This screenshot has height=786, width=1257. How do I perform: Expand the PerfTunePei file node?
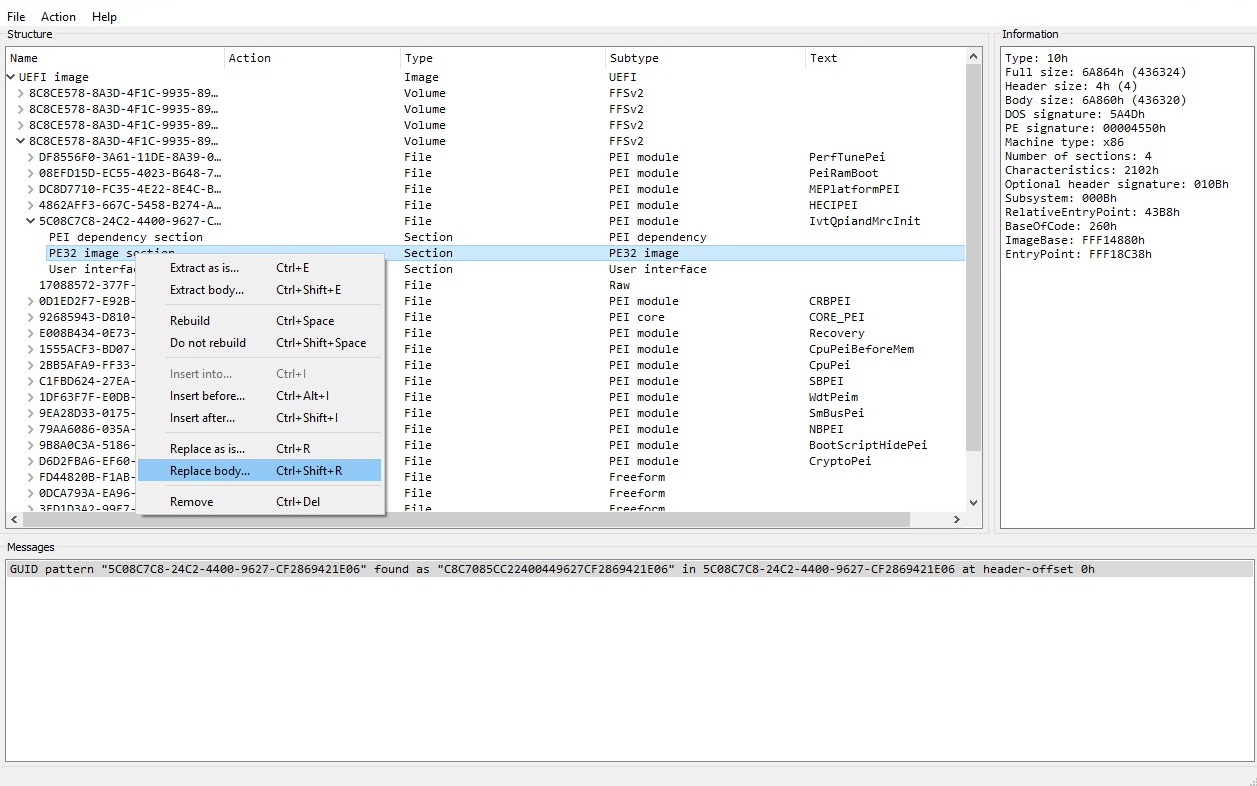31,157
